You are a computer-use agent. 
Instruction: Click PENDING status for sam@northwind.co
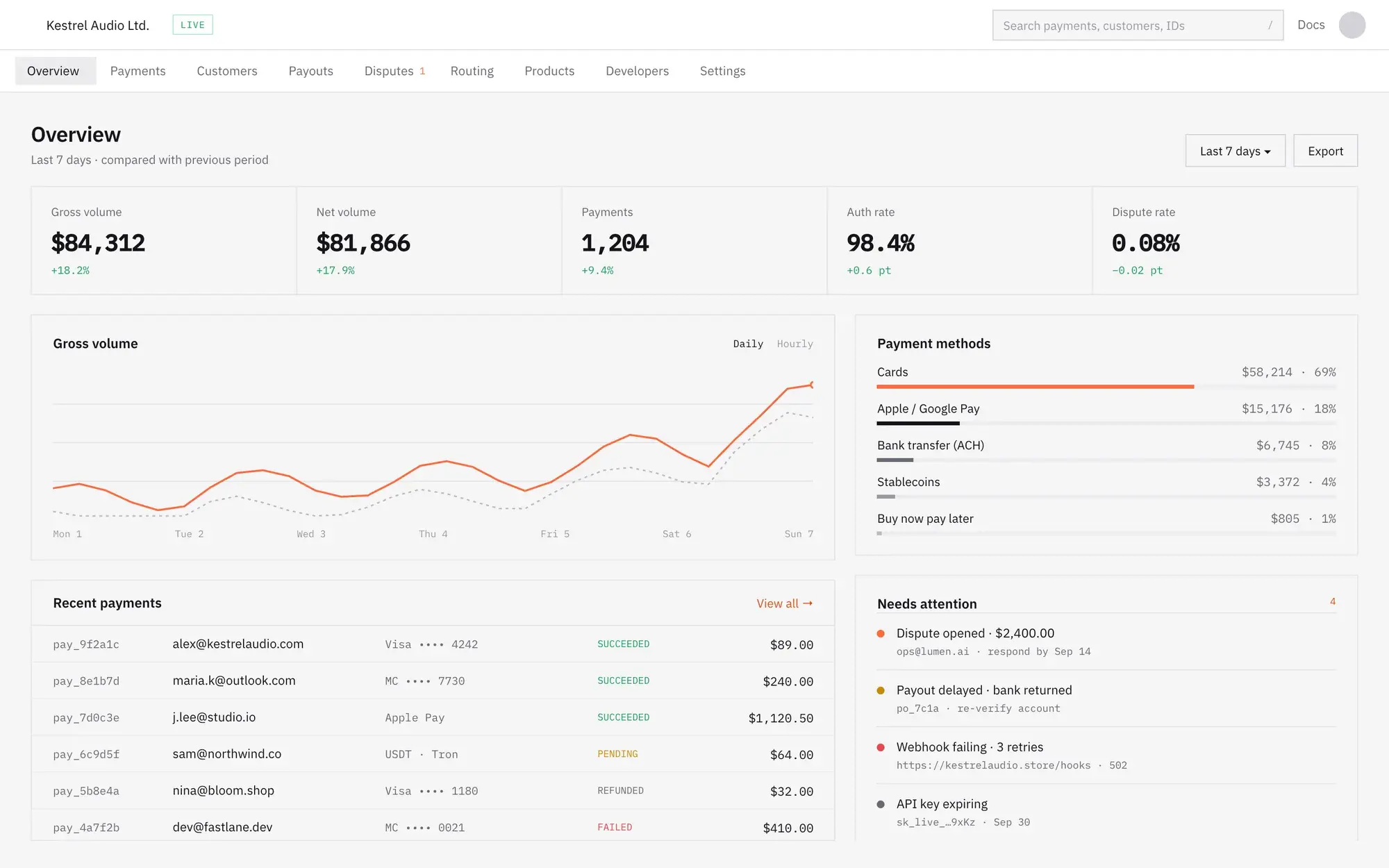click(x=617, y=754)
